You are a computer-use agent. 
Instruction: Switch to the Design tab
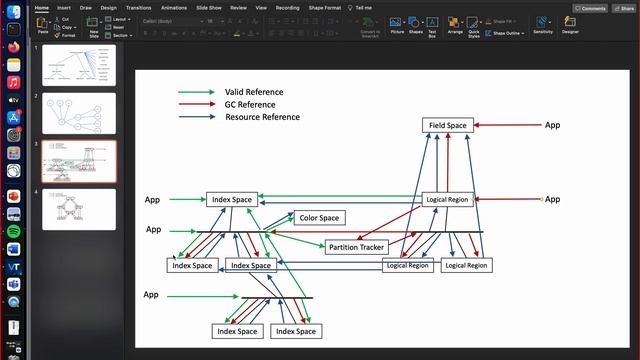coord(109,8)
